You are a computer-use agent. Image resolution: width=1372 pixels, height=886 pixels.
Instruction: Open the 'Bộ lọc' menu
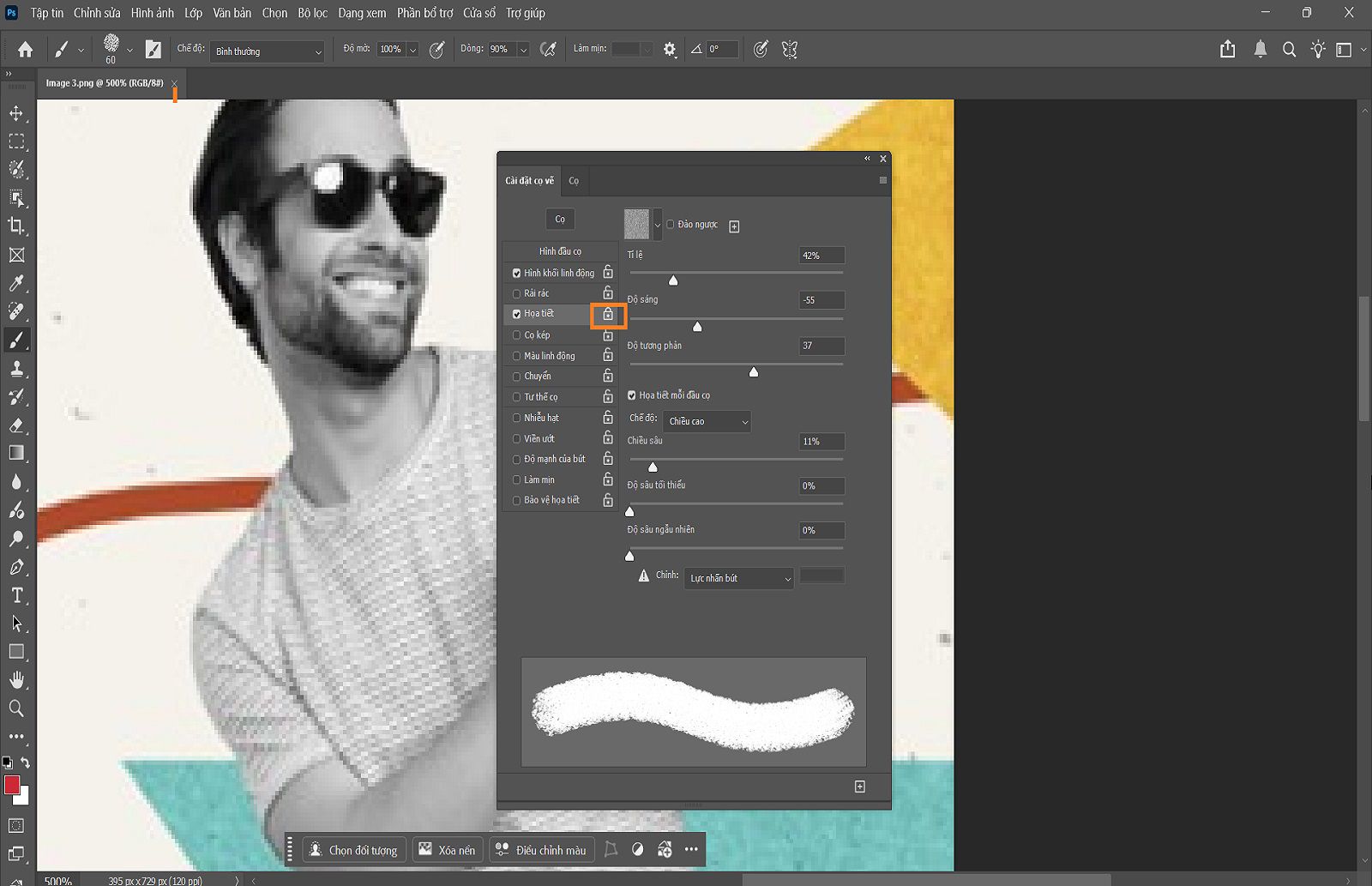pos(312,13)
